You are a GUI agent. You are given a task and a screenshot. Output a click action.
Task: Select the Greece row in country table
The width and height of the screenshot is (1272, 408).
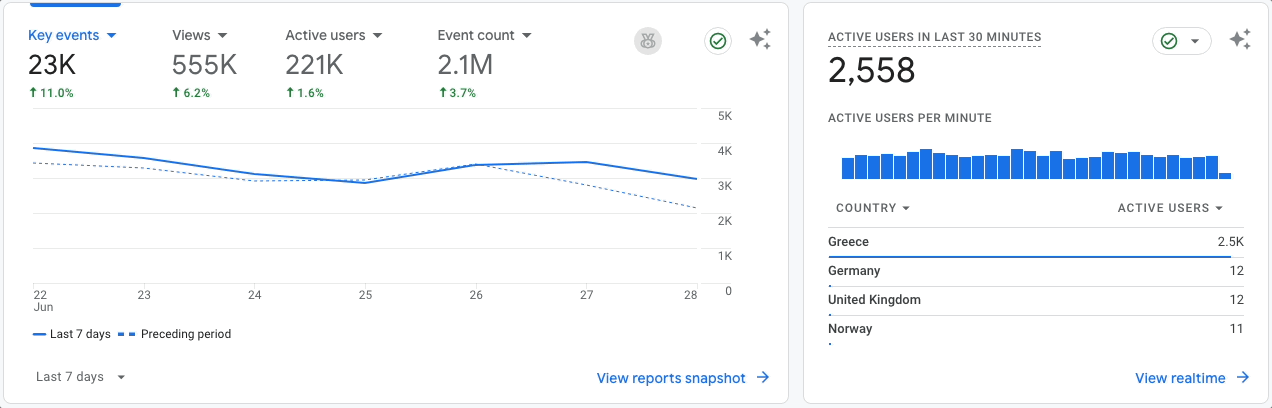pos(1035,242)
